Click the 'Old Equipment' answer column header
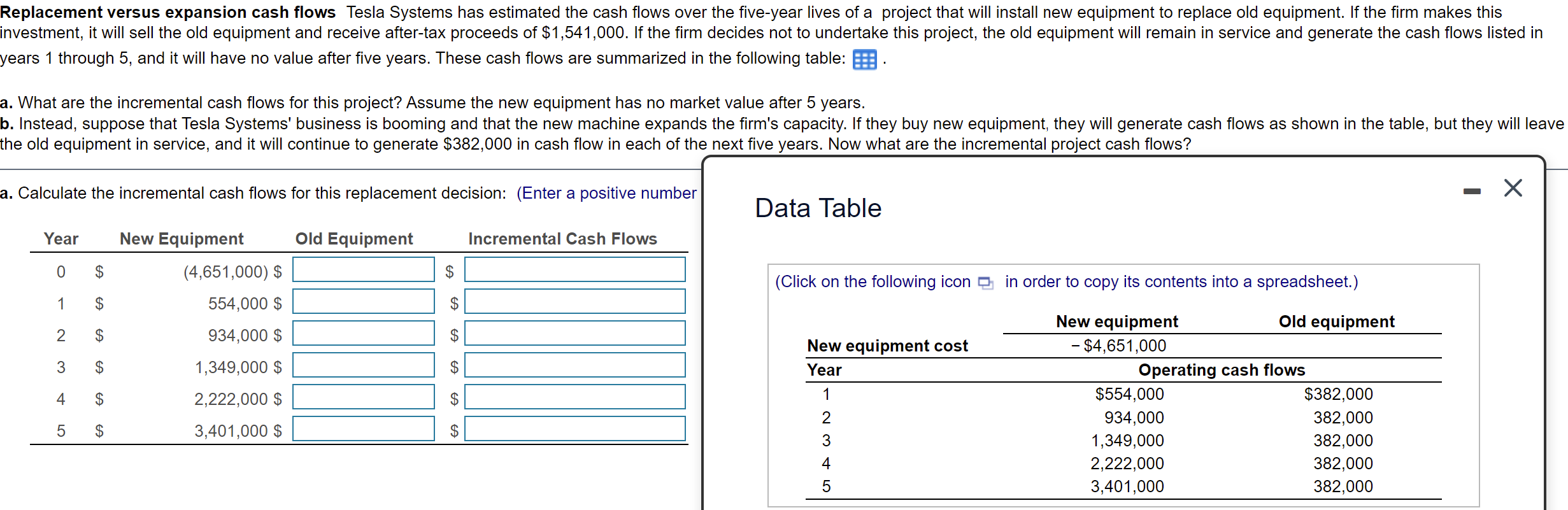The image size is (1568, 510). [x=354, y=239]
